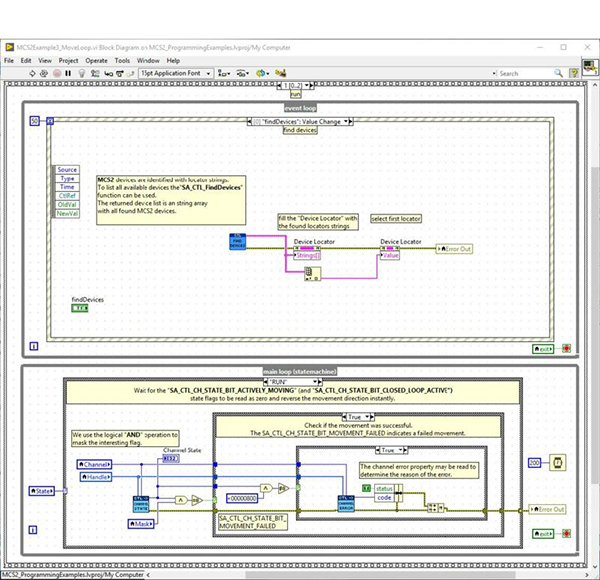
Task: Select the Wait timer icon beside 200
Action: pyautogui.click(x=556, y=464)
